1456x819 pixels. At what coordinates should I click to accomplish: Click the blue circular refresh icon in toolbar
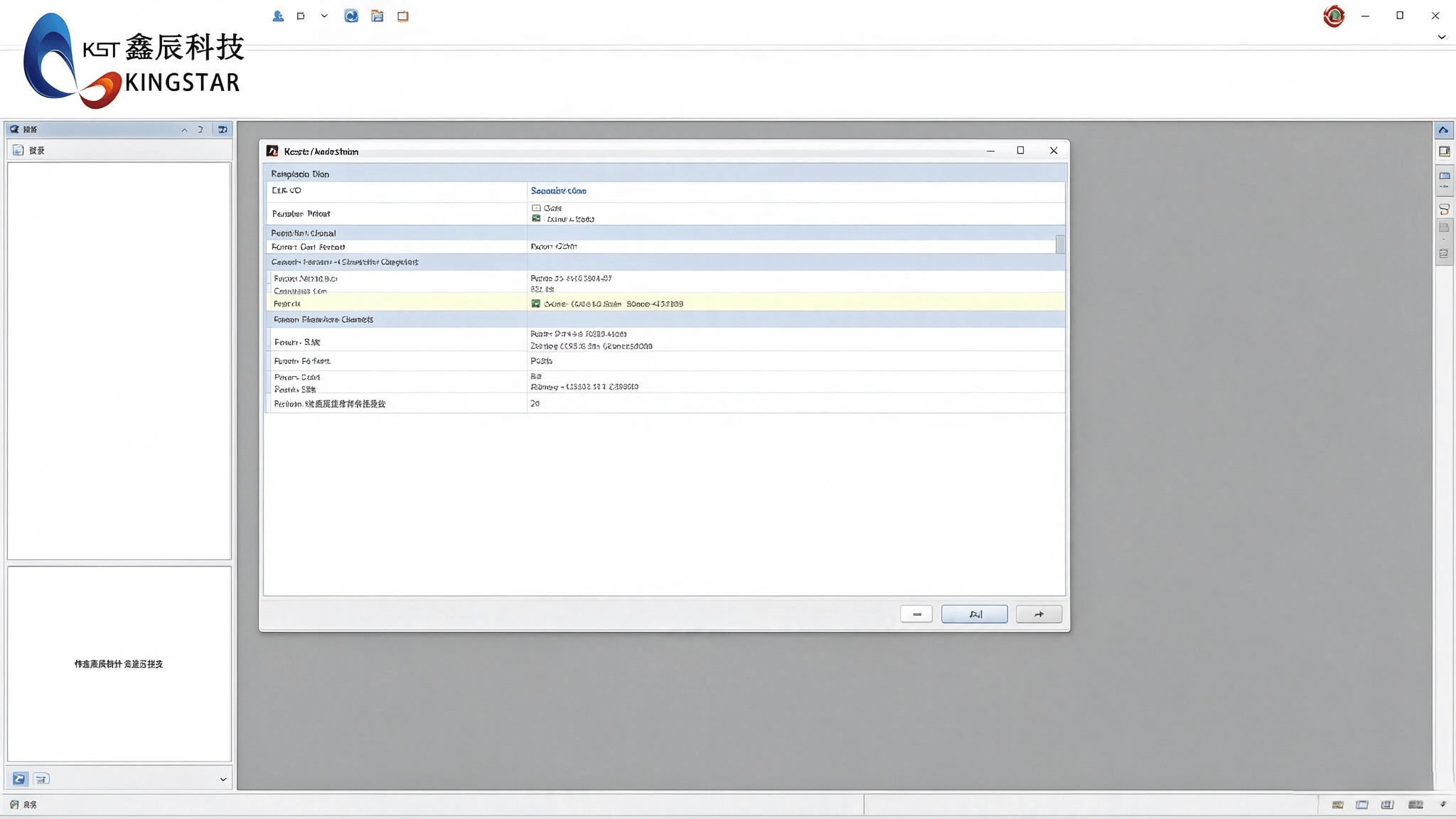[351, 16]
